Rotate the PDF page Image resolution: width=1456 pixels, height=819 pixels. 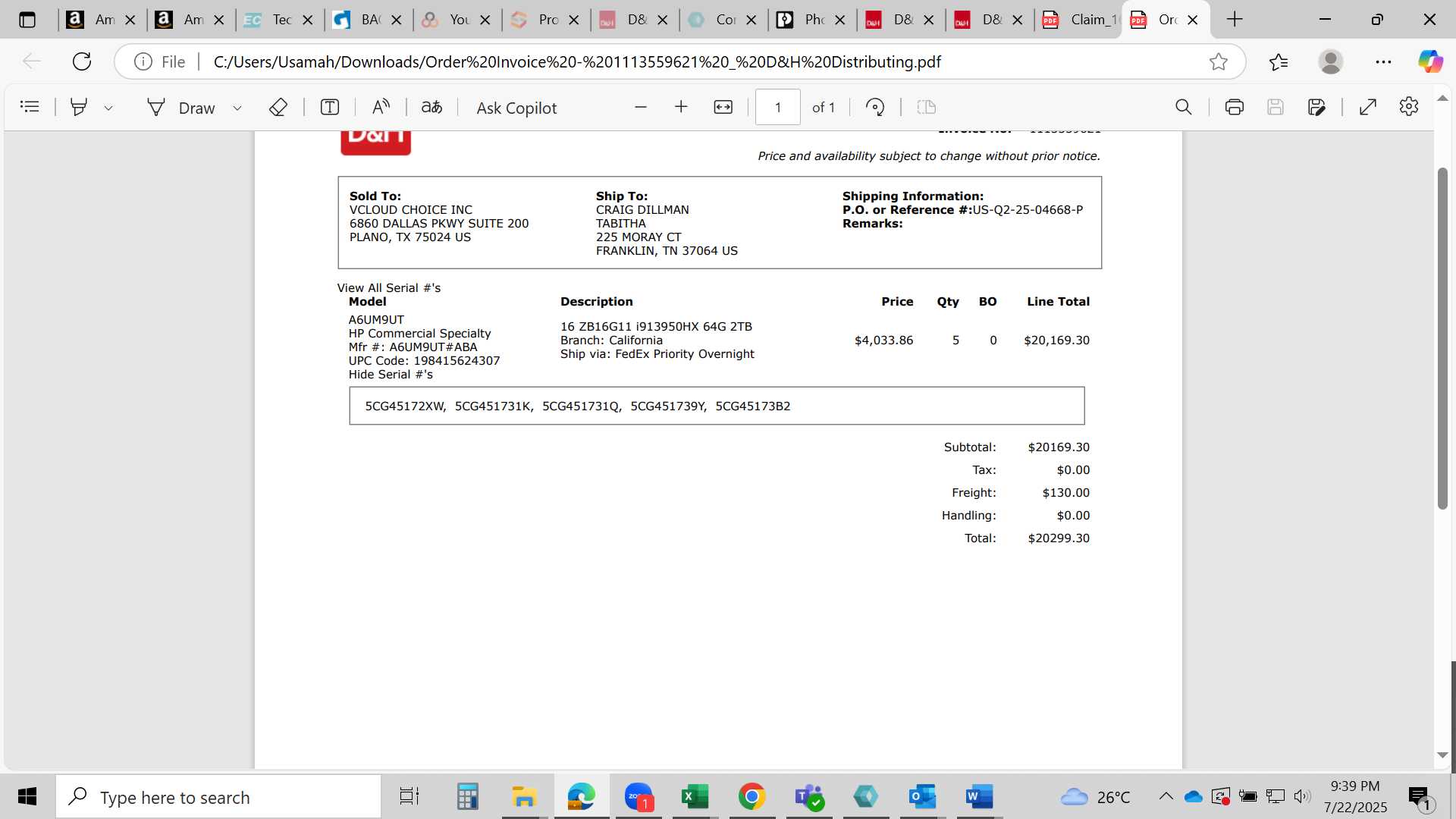tap(875, 107)
